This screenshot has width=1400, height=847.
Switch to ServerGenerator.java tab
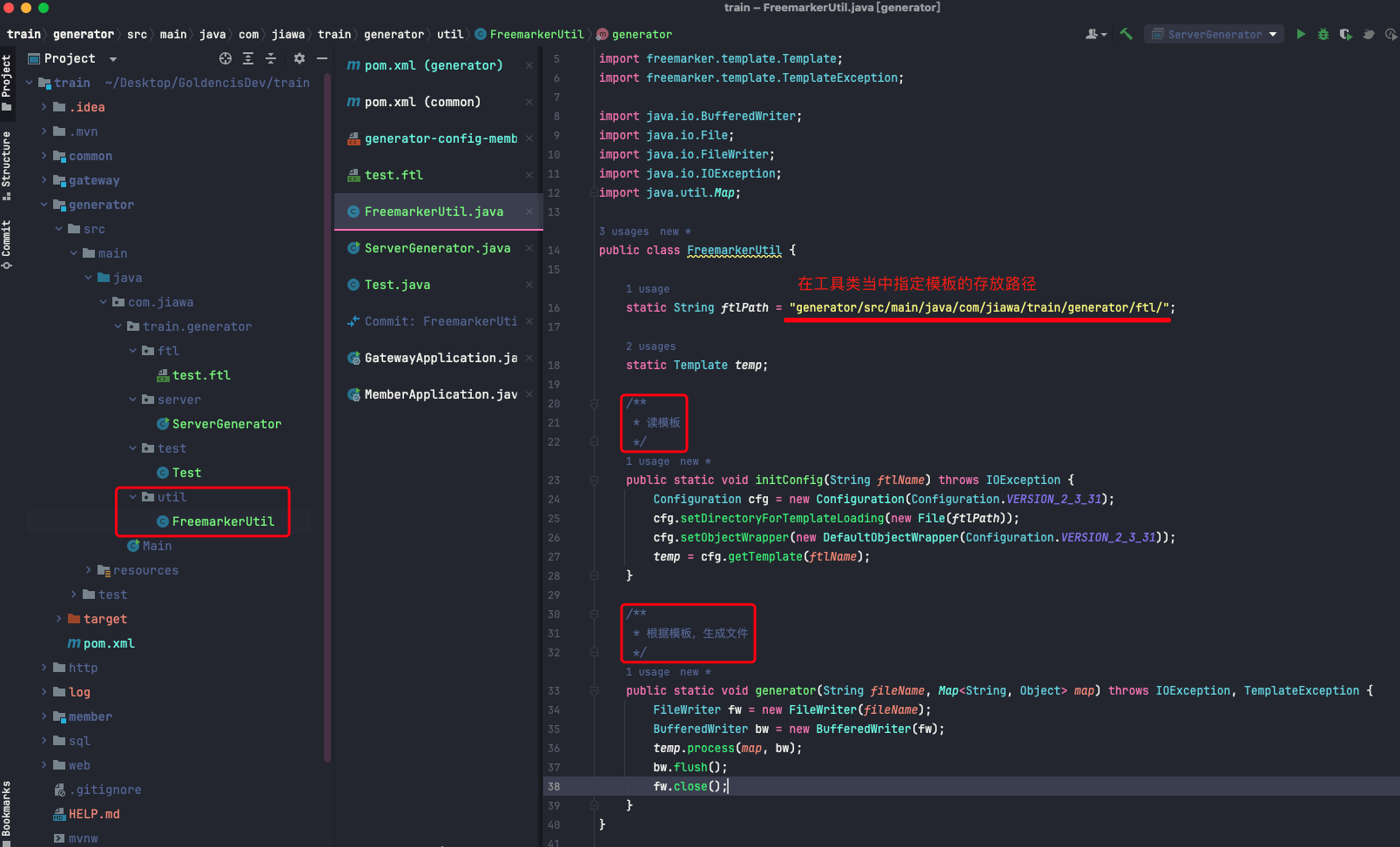(x=437, y=248)
